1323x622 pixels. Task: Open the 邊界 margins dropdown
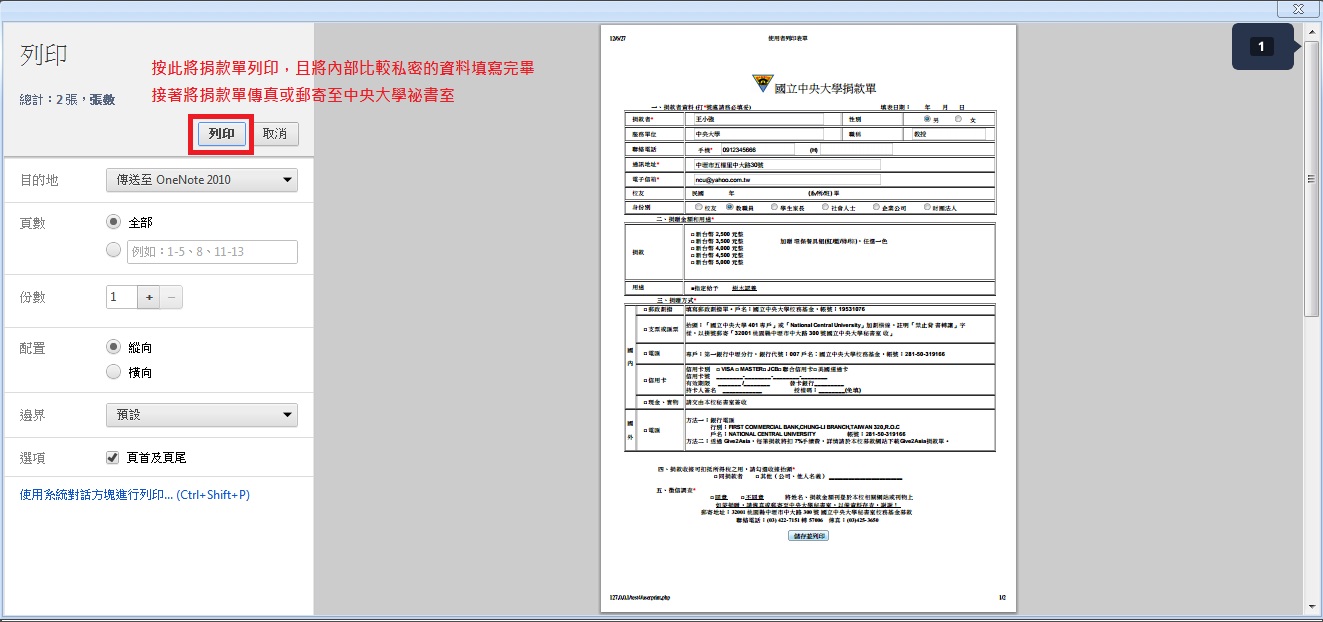[201, 414]
